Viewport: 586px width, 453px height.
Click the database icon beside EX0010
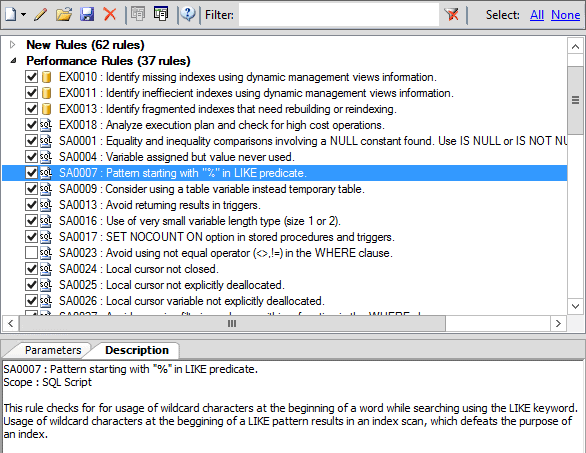pyautogui.click(x=46, y=77)
